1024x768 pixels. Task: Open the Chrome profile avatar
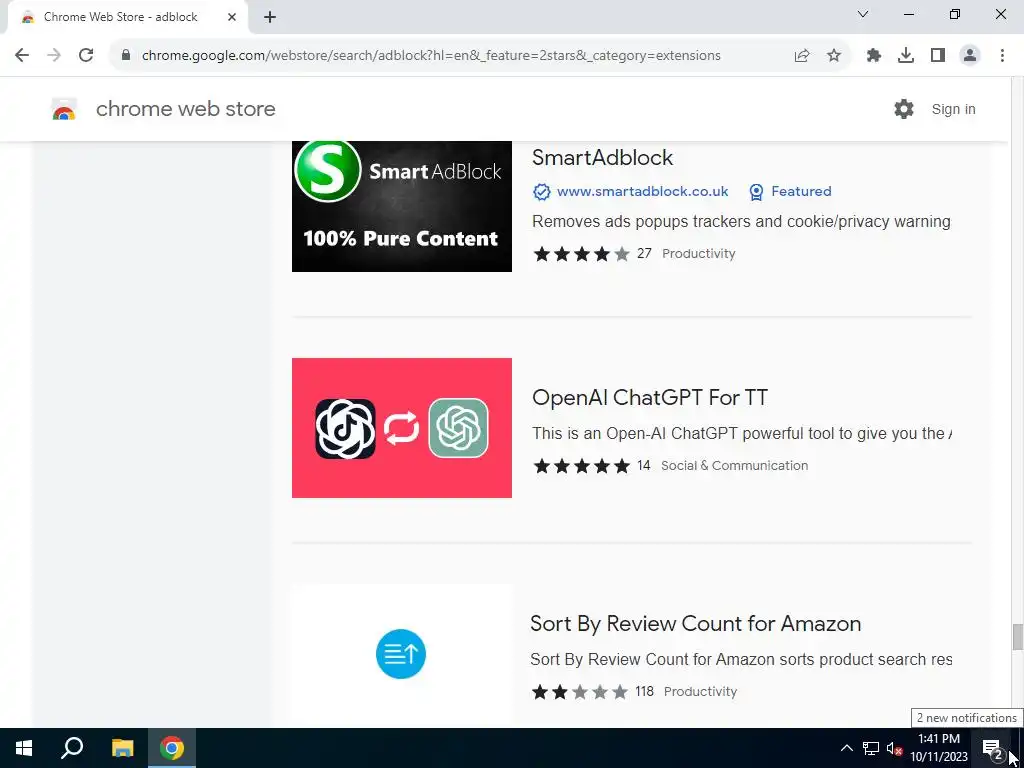point(970,56)
